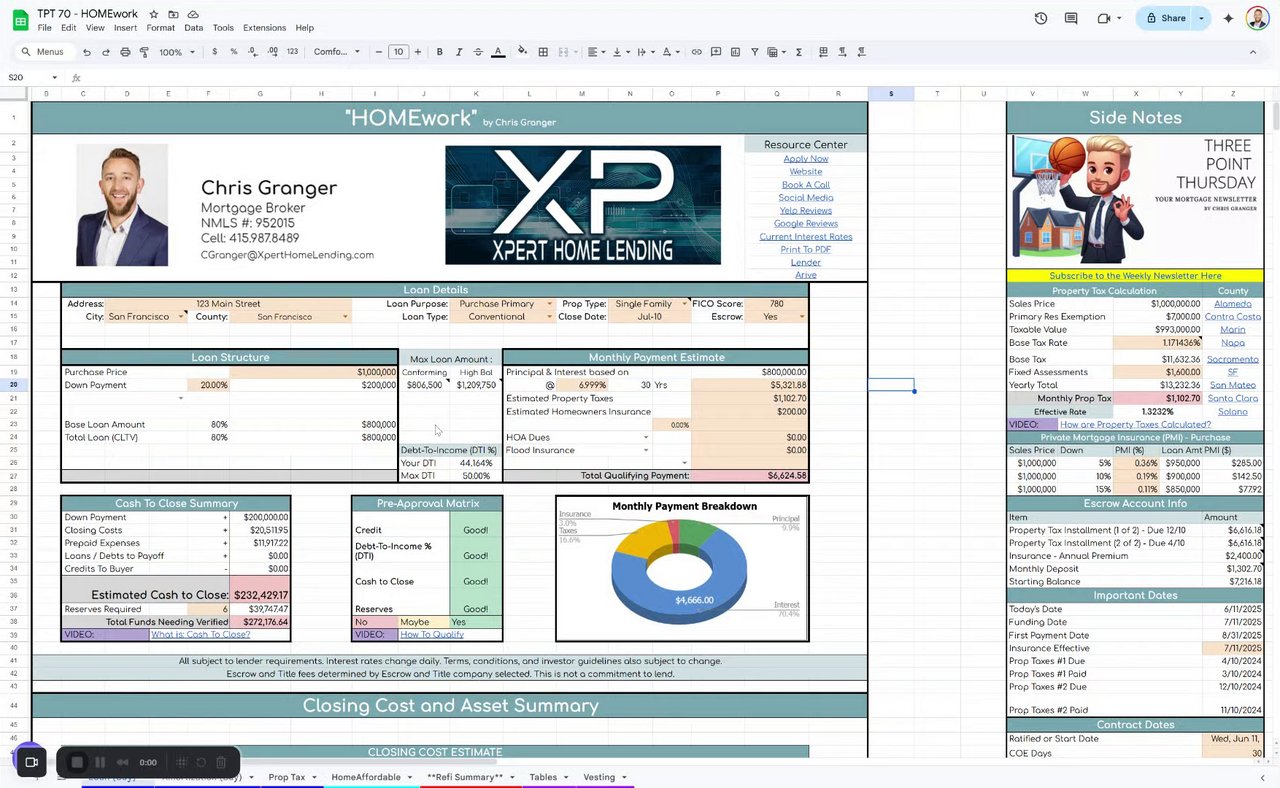Screen dimensions: 1280x788
Task: Star the TPT 70 - HOMEwork document
Action: click(x=154, y=14)
